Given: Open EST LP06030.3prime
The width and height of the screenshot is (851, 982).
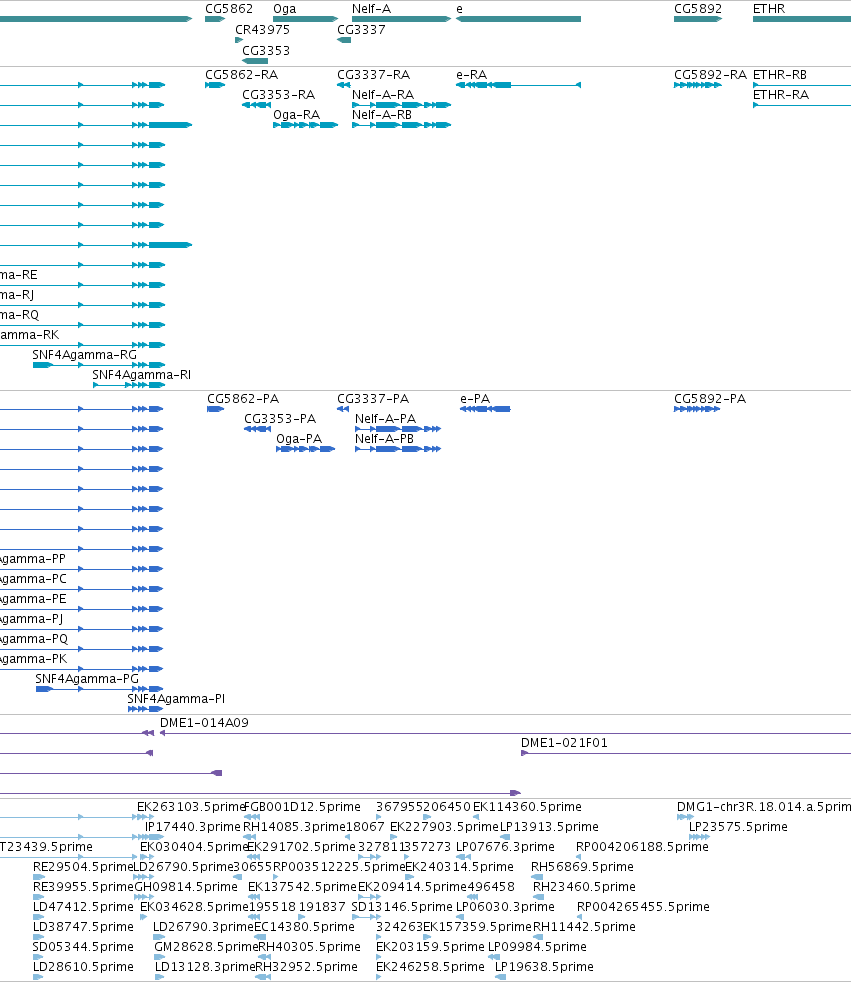Looking at the screenshot, I should [x=505, y=907].
